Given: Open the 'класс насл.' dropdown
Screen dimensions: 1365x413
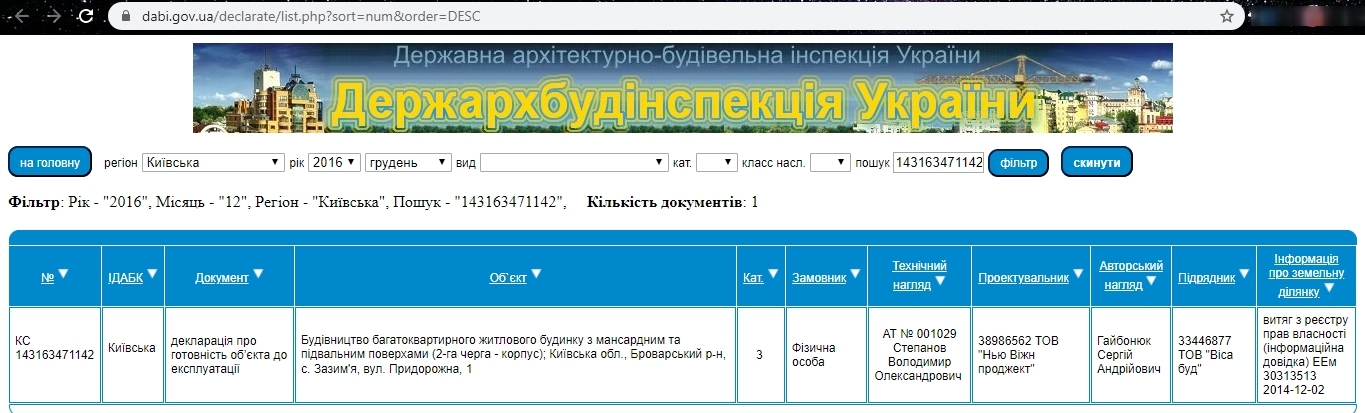Looking at the screenshot, I should pos(830,162).
